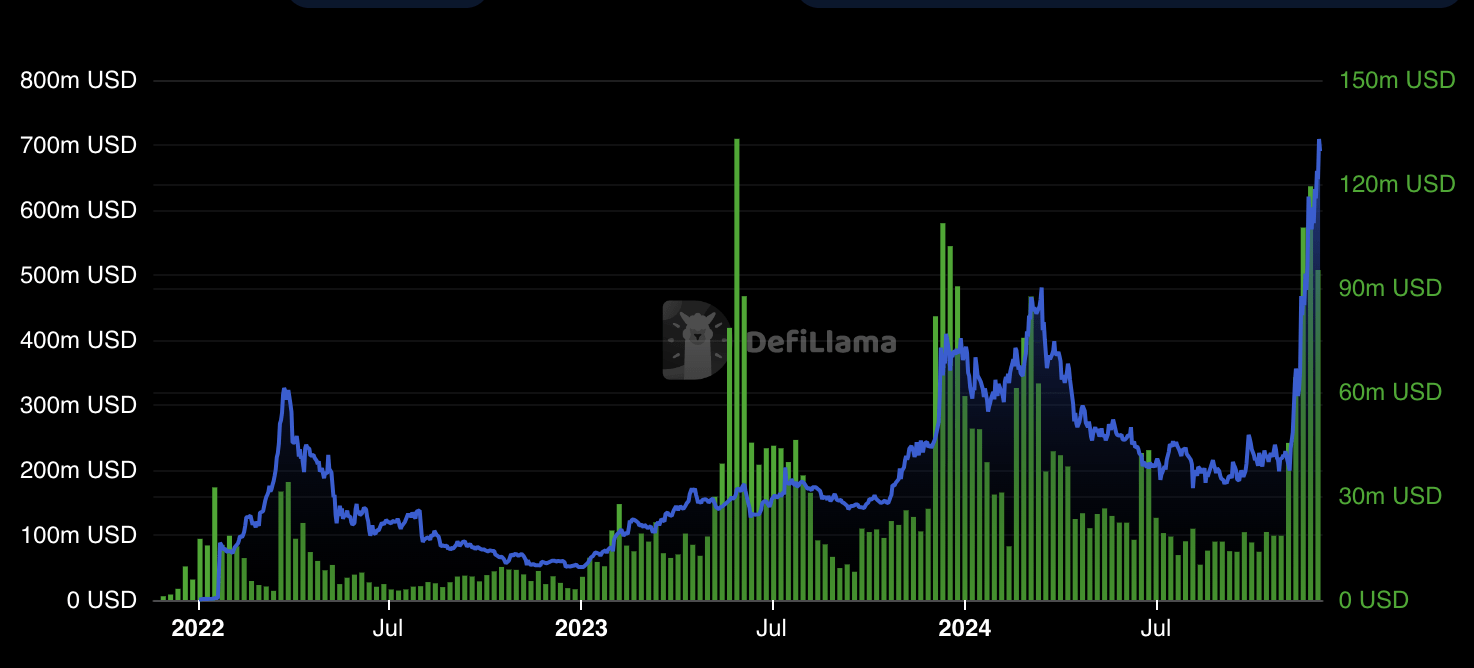Click the 800m USD axis label

tap(77, 80)
